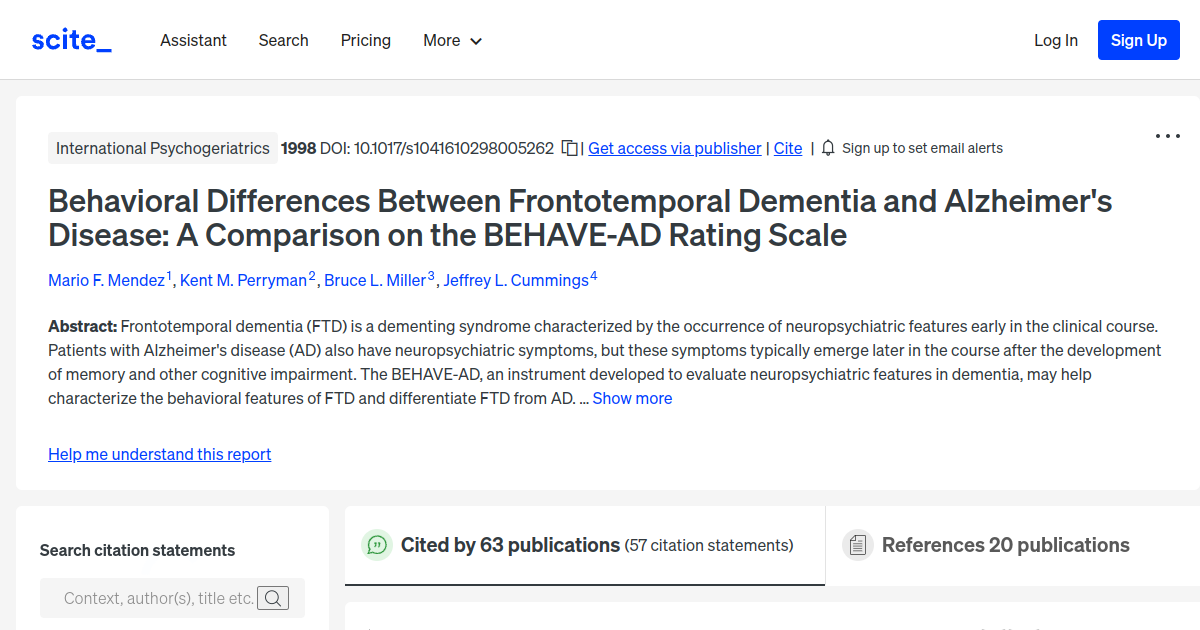The image size is (1200, 630).
Task: Open the Search page from the navigation
Action: point(283,40)
